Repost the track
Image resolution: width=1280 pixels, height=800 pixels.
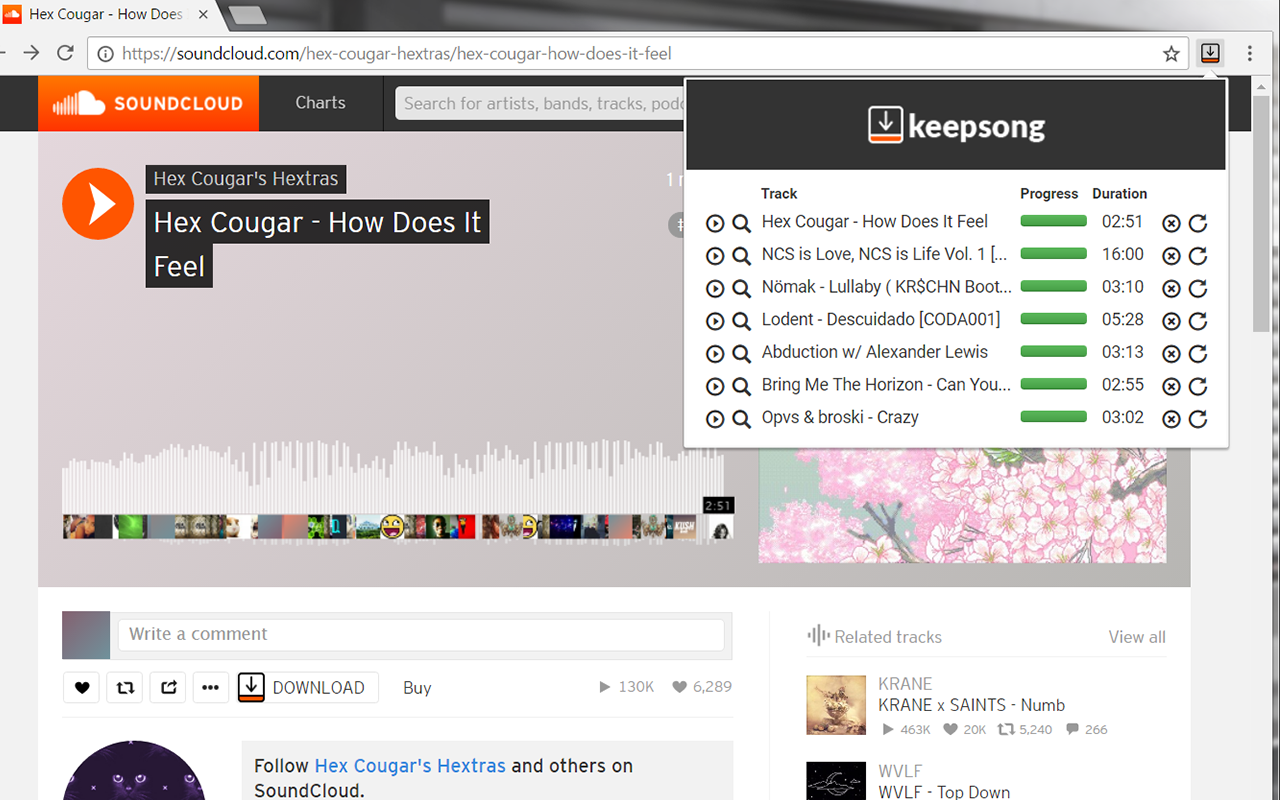coord(125,688)
